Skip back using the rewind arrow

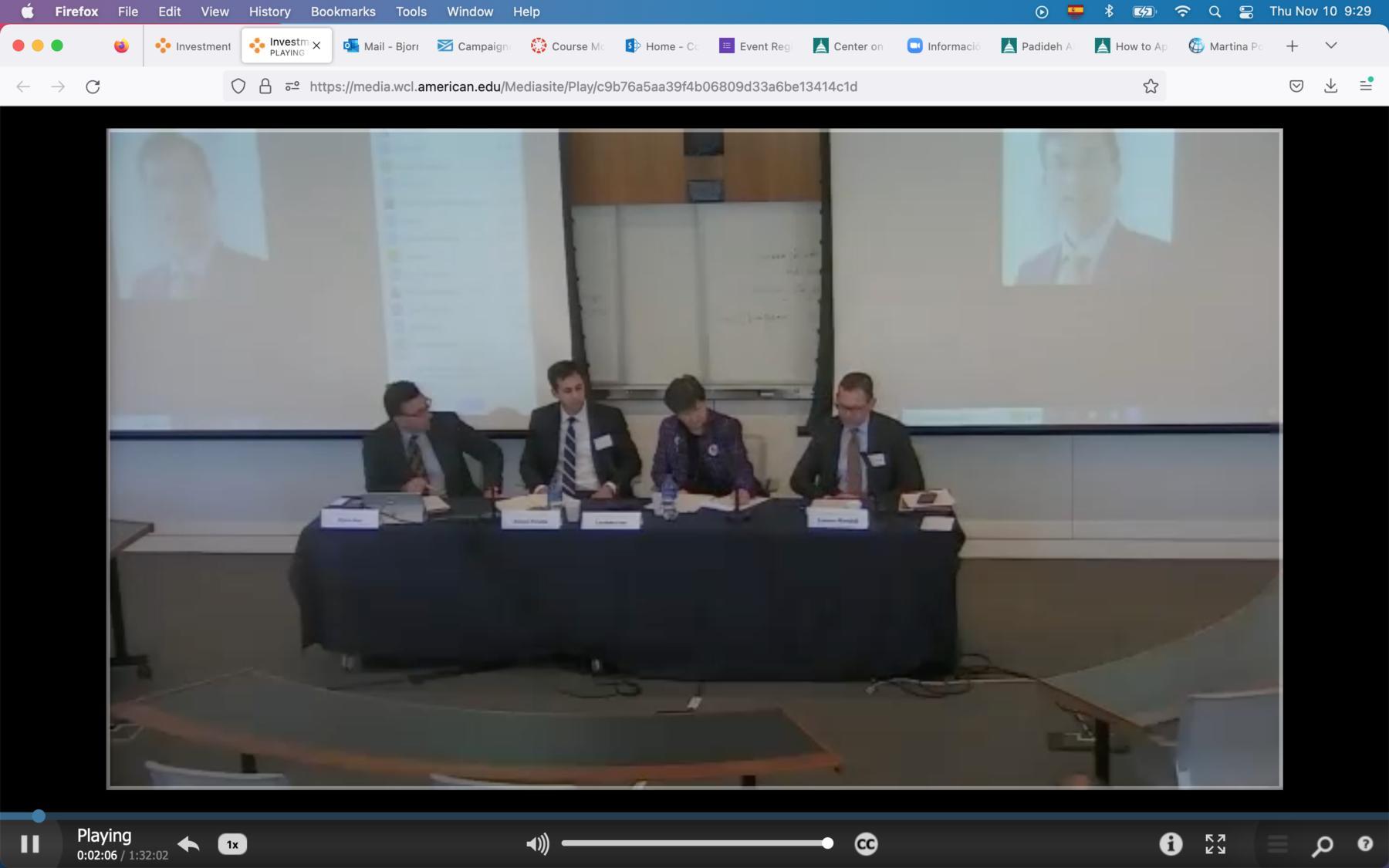(188, 843)
